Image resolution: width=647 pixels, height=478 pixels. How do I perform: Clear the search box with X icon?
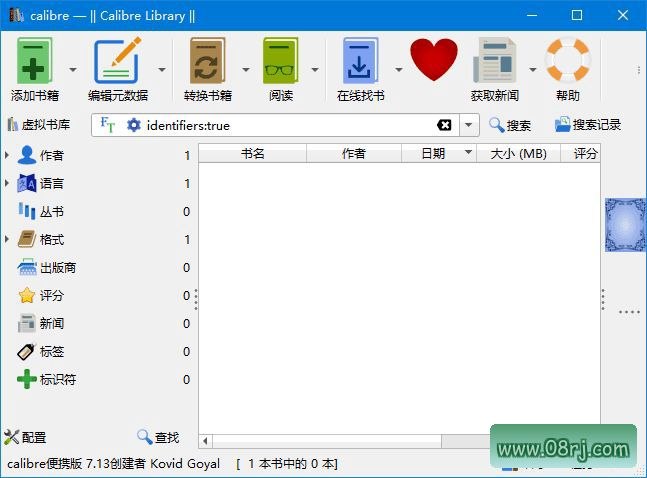point(444,125)
